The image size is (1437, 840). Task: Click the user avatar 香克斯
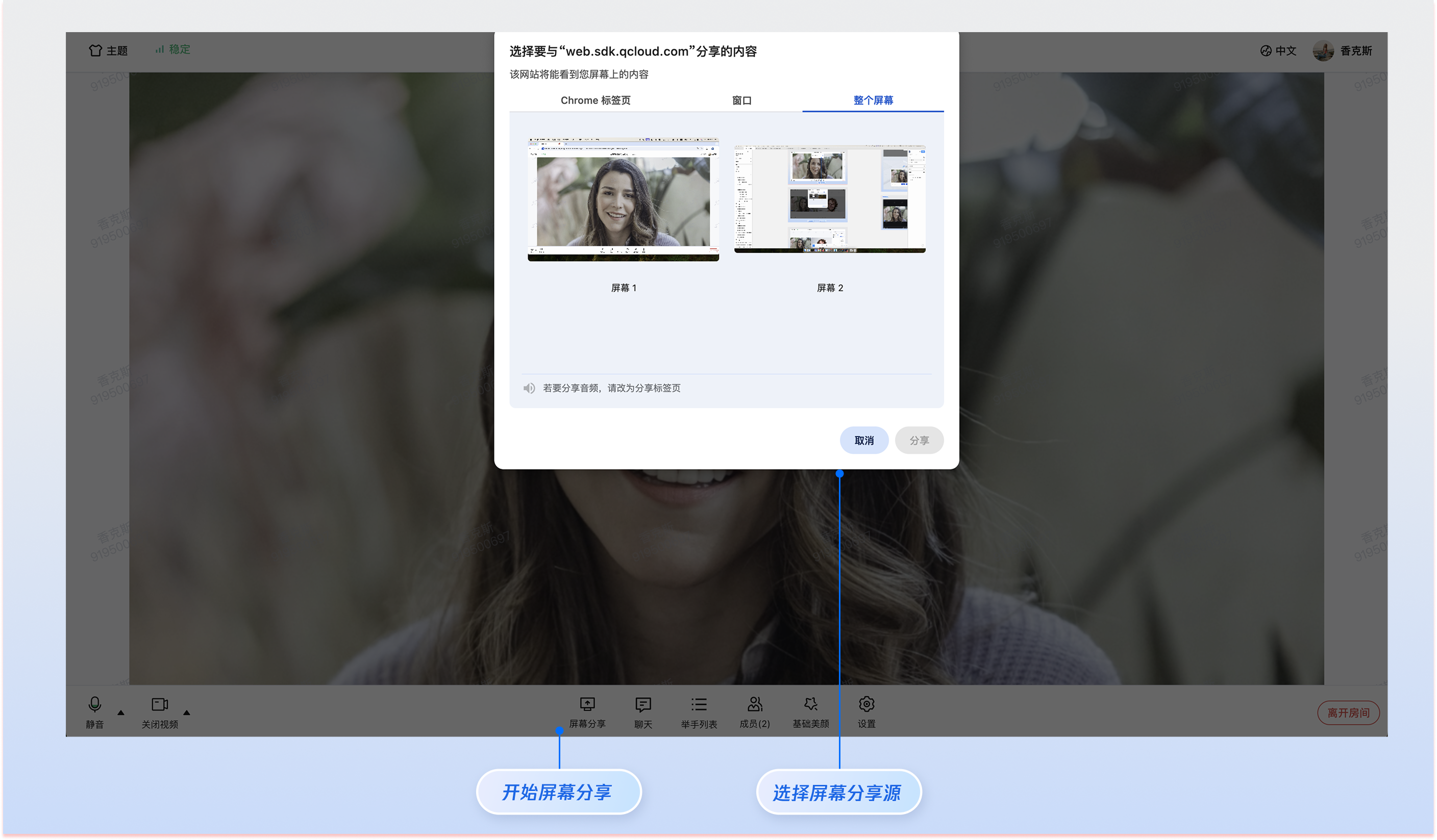[x=1323, y=50]
